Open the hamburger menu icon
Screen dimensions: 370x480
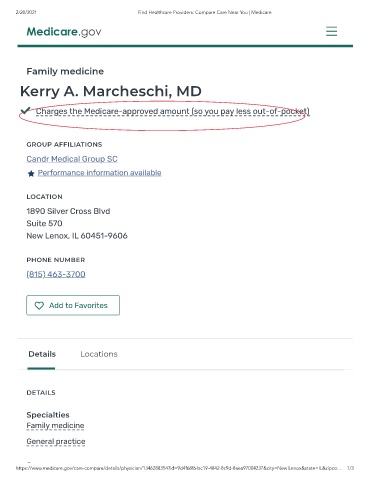331,31
